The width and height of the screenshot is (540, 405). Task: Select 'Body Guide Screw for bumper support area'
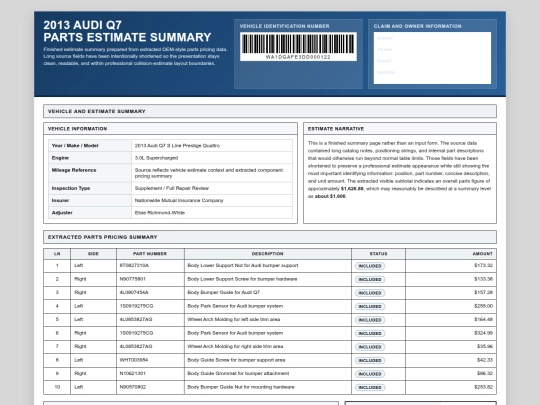(236, 360)
